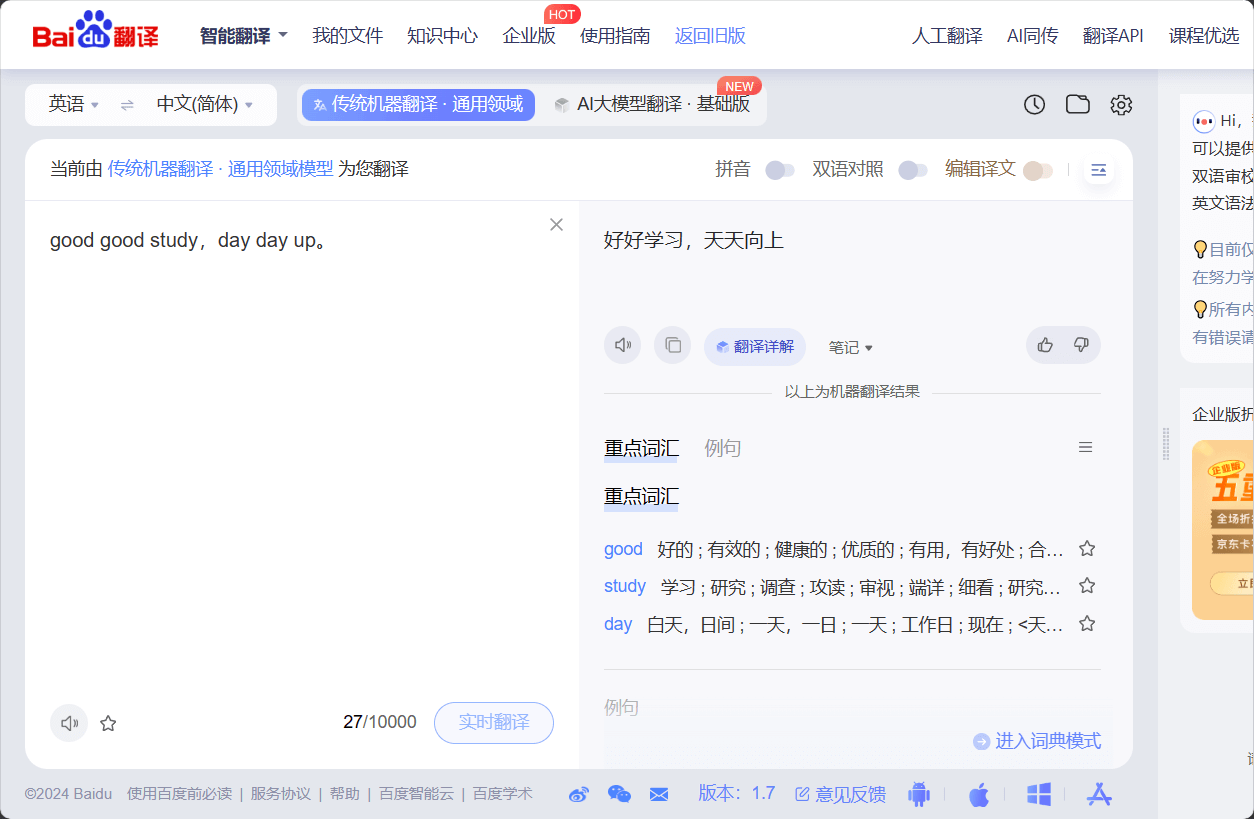This screenshot has width=1254, height=819.
Task: Copy the translation result
Action: click(x=673, y=346)
